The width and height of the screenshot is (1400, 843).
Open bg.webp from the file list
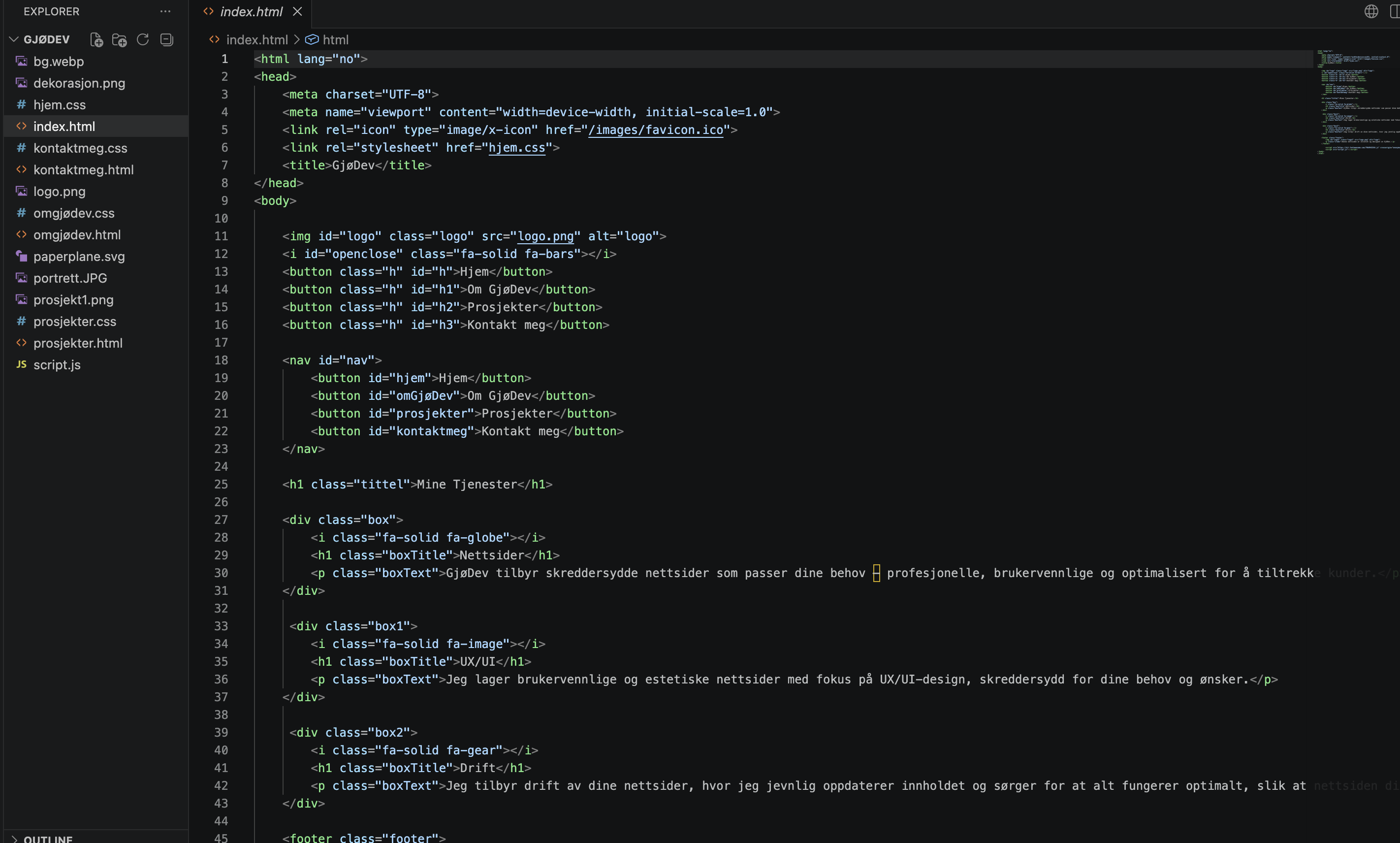[x=96, y=62]
